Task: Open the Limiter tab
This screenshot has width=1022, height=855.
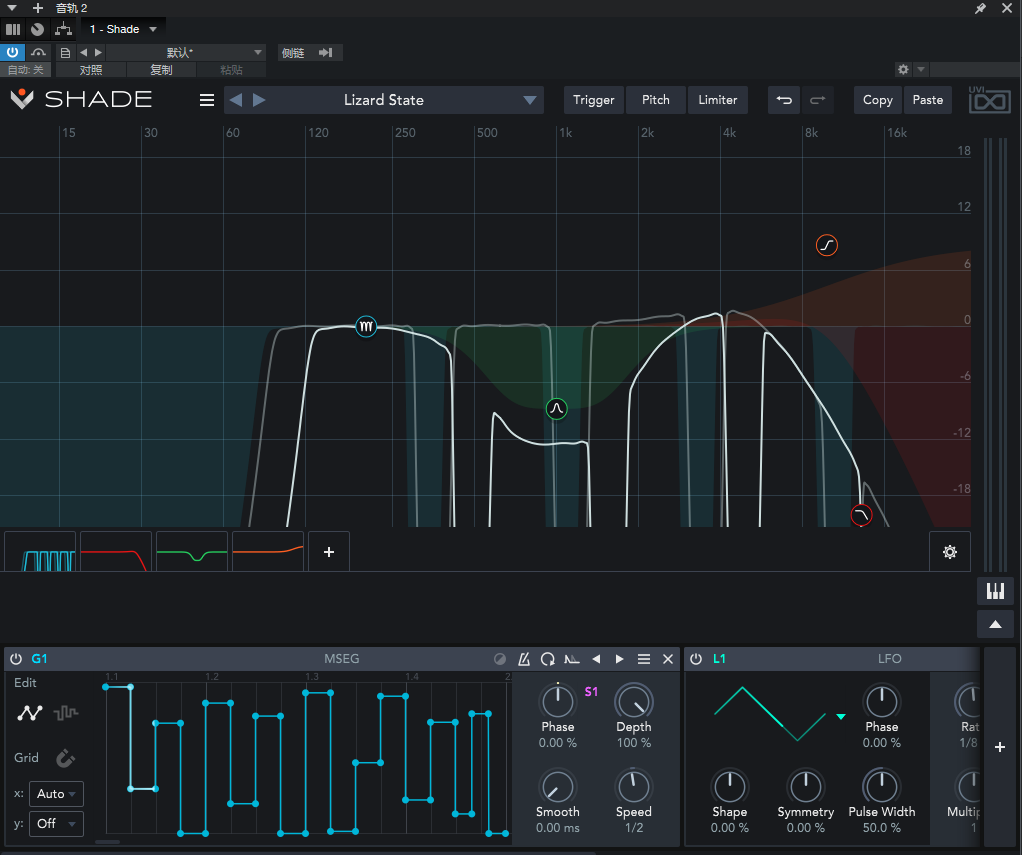Action: pos(718,100)
